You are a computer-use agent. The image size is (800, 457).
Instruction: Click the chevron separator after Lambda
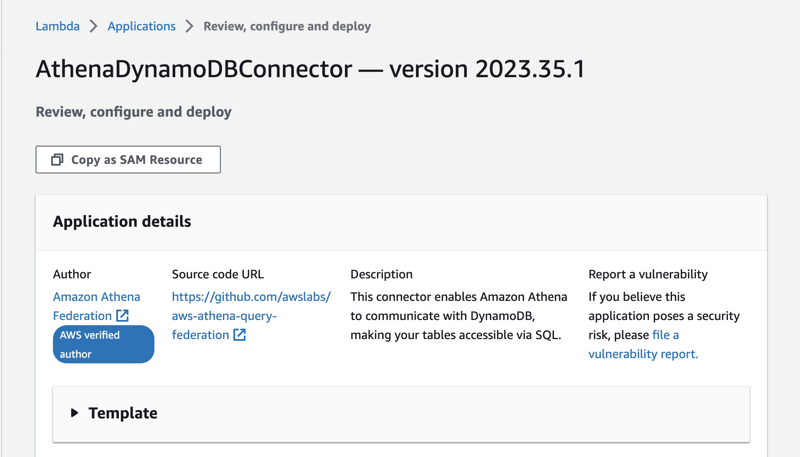[x=93, y=26]
